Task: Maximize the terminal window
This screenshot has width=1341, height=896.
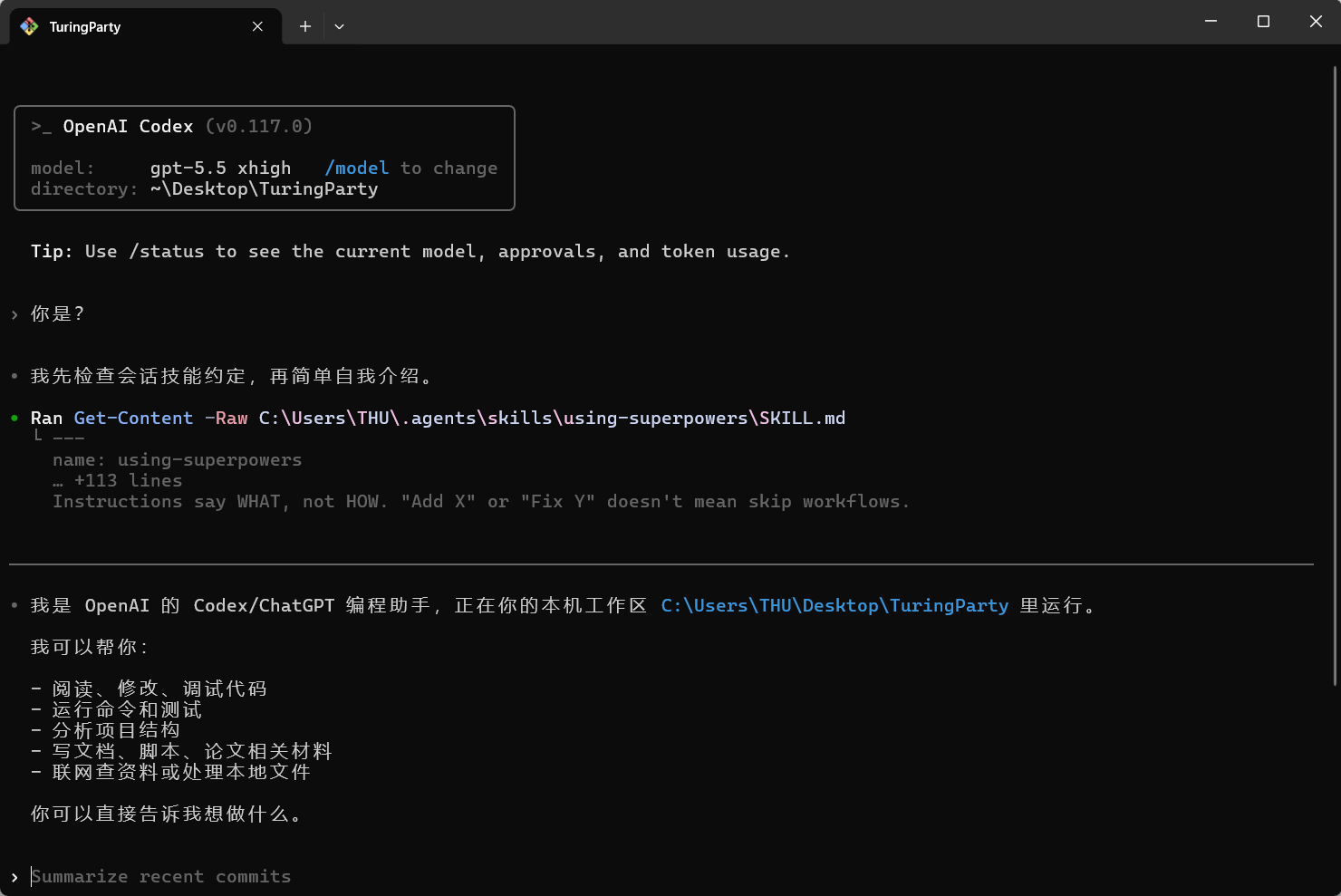Action: [x=1263, y=21]
